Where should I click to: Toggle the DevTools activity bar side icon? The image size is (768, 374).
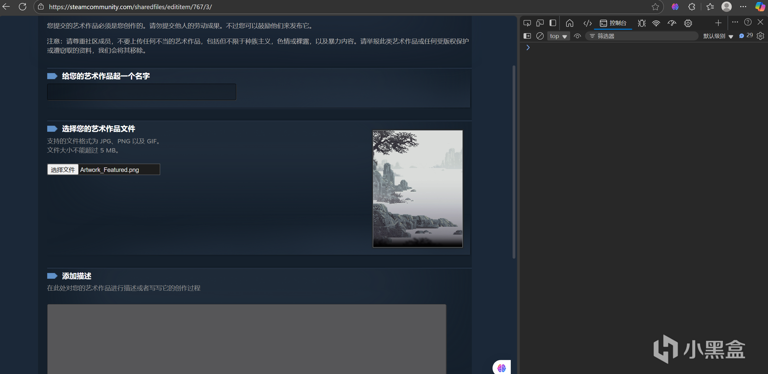click(552, 23)
